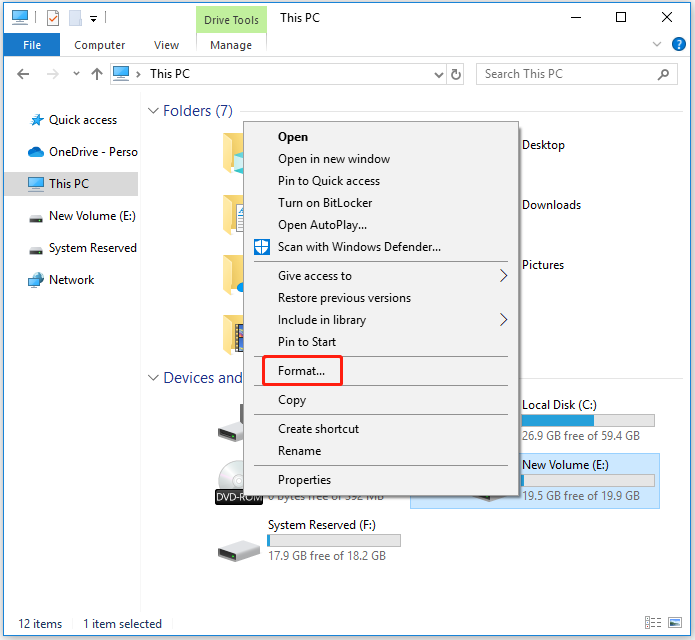Choose Properties from the context menu
Image resolution: width=695 pixels, height=640 pixels.
pyautogui.click(x=381, y=480)
